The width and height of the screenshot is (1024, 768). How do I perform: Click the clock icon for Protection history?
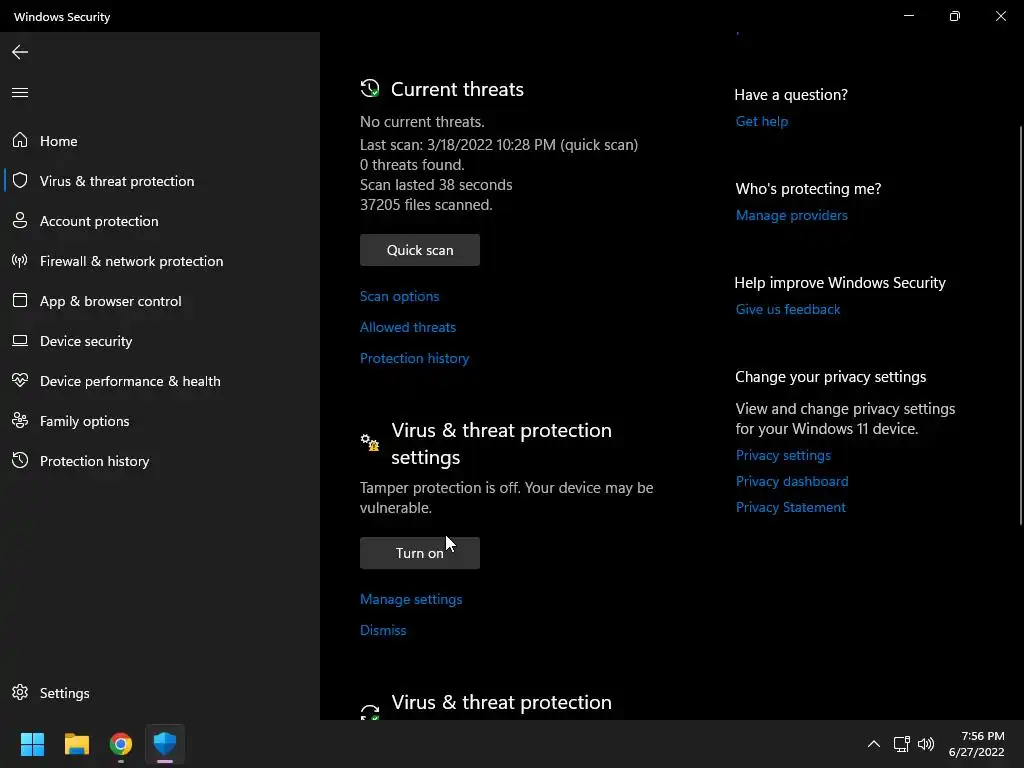20,460
